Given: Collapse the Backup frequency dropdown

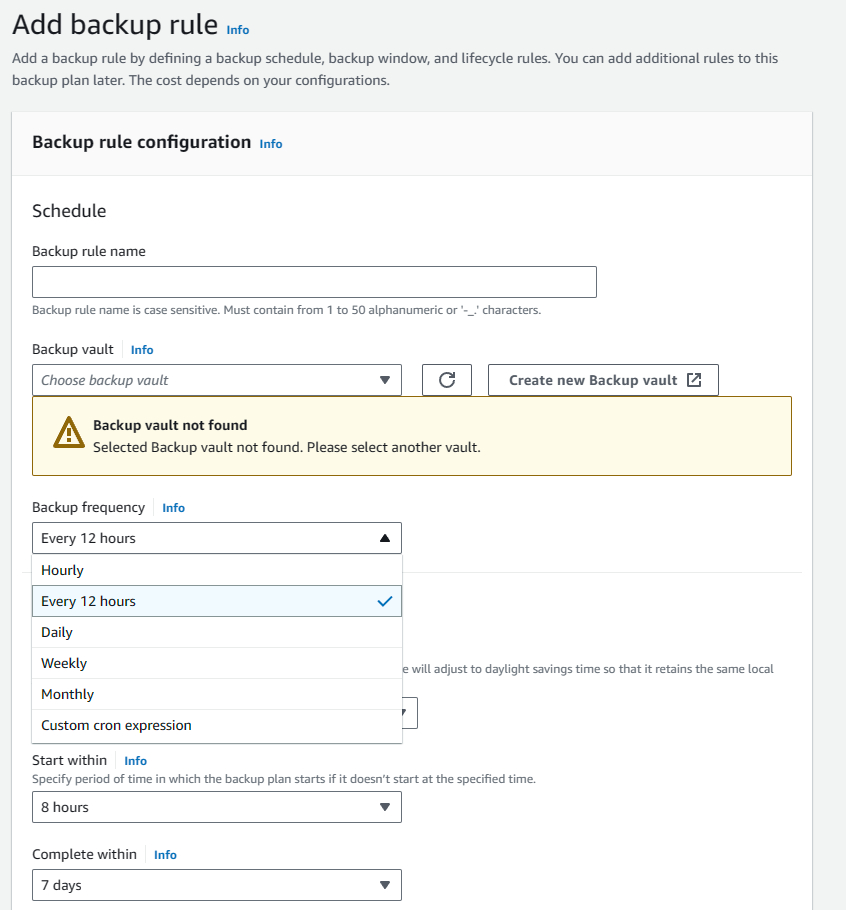Looking at the screenshot, I should (x=216, y=538).
